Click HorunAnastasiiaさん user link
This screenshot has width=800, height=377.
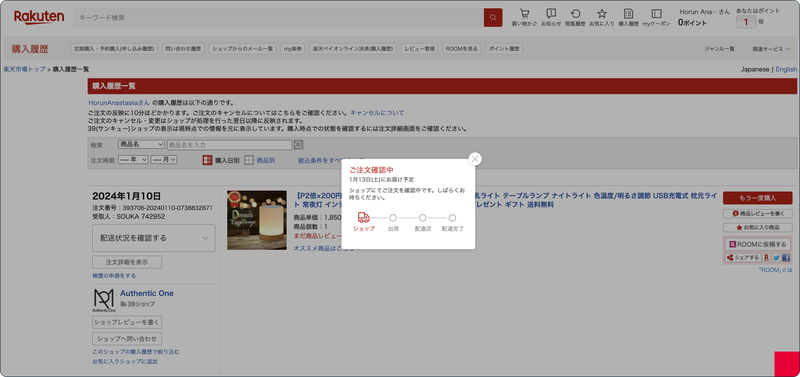119,103
